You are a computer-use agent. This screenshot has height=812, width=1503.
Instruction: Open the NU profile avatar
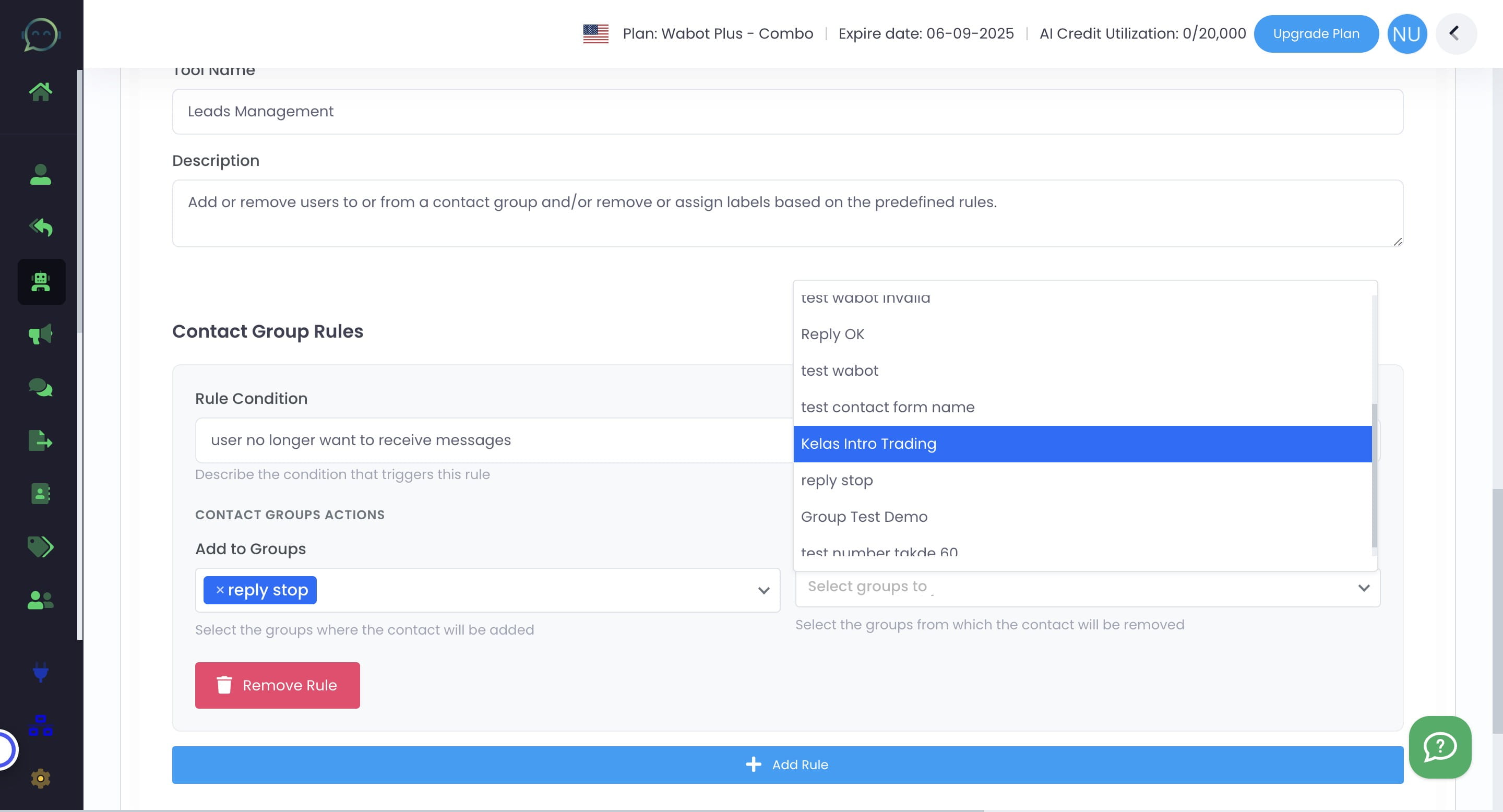(1407, 33)
